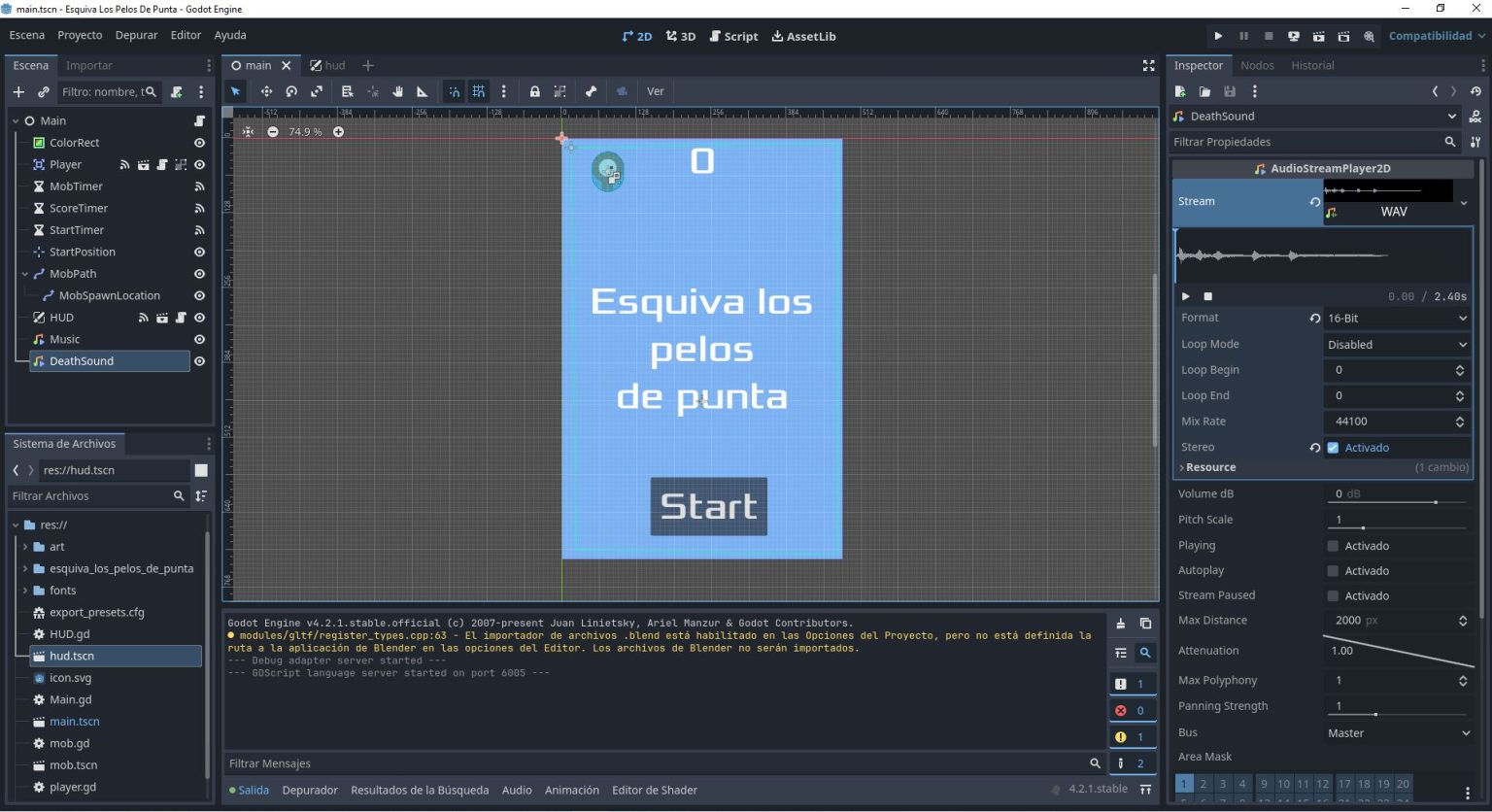
Task: Disable the Stereo Activado checkbox
Action: pos(1333,447)
